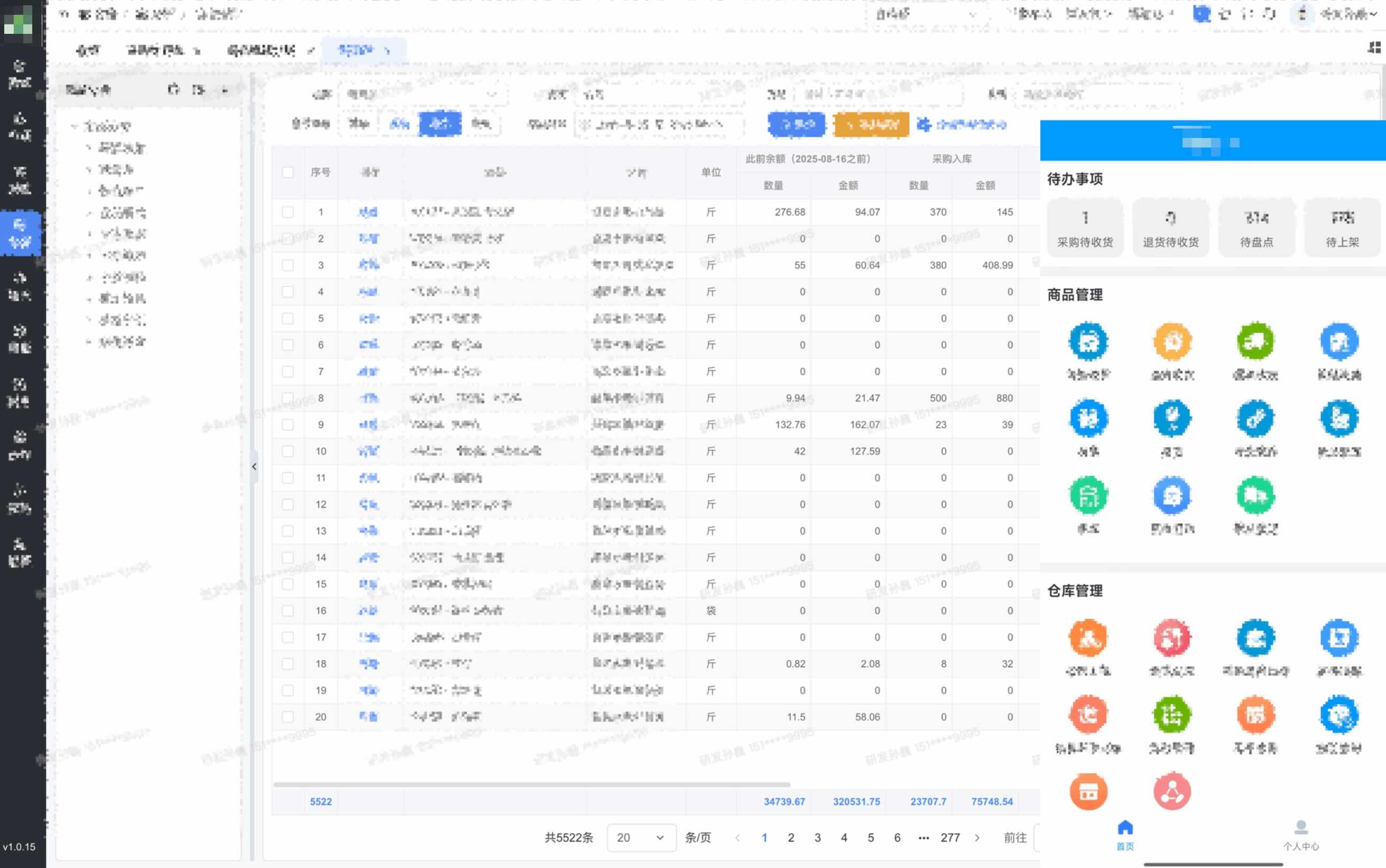Click the 序号 column header
The image size is (1386, 868).
coord(321,172)
